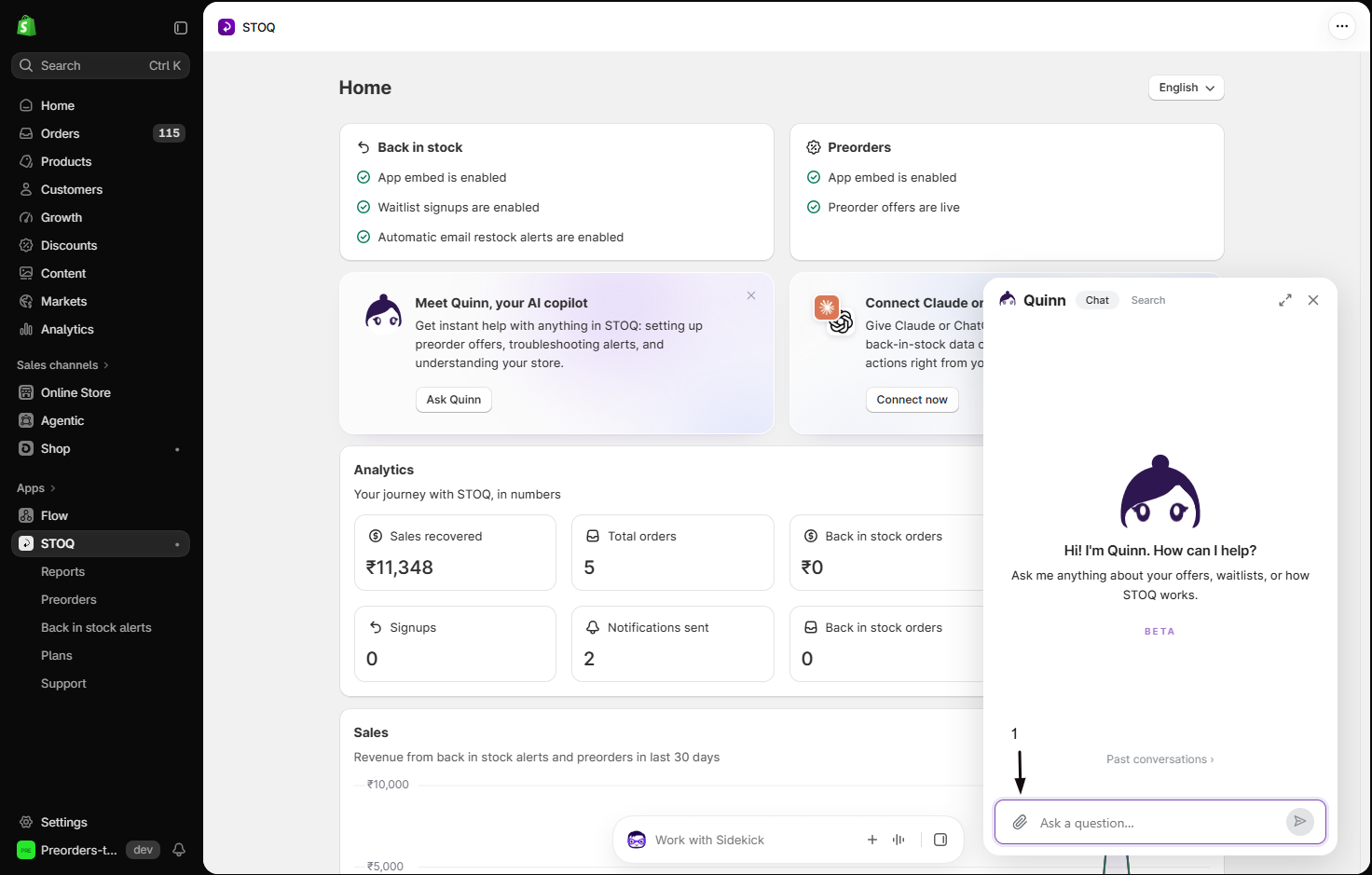Click the Sales recovered card

(x=455, y=553)
